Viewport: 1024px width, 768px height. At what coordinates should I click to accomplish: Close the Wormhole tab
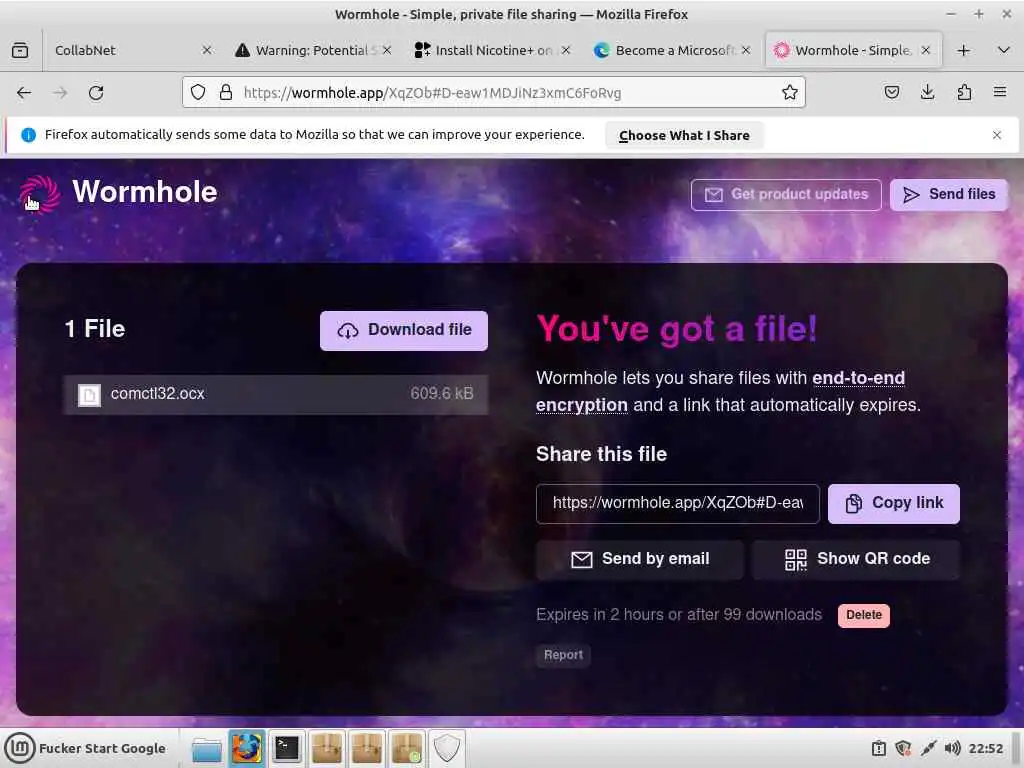925,50
